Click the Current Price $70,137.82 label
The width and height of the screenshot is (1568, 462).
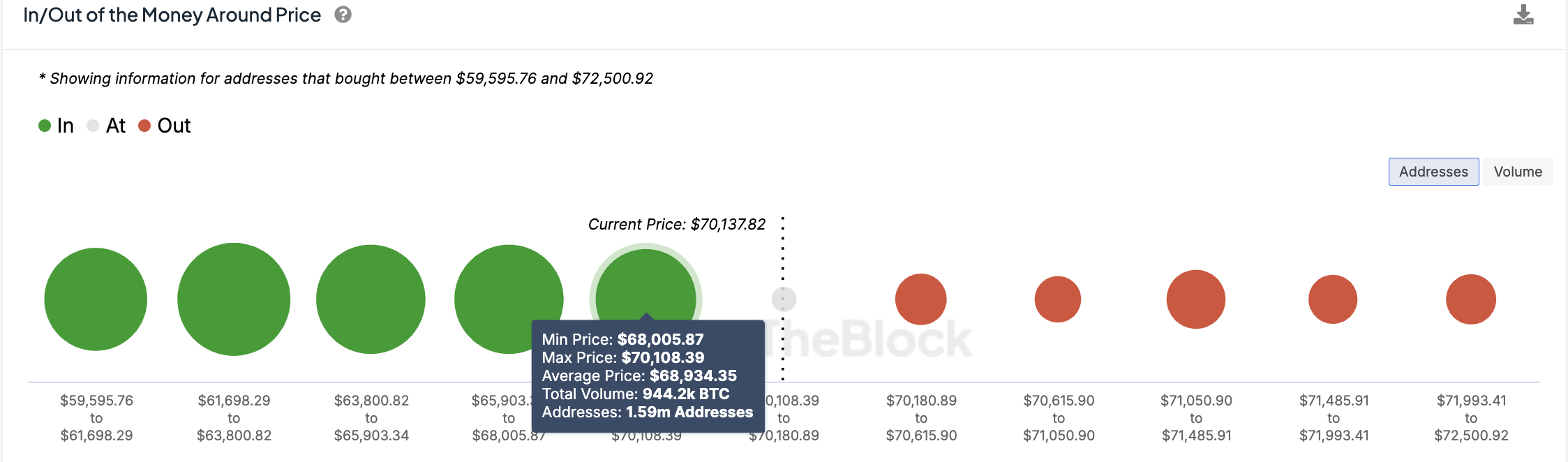[x=676, y=225]
